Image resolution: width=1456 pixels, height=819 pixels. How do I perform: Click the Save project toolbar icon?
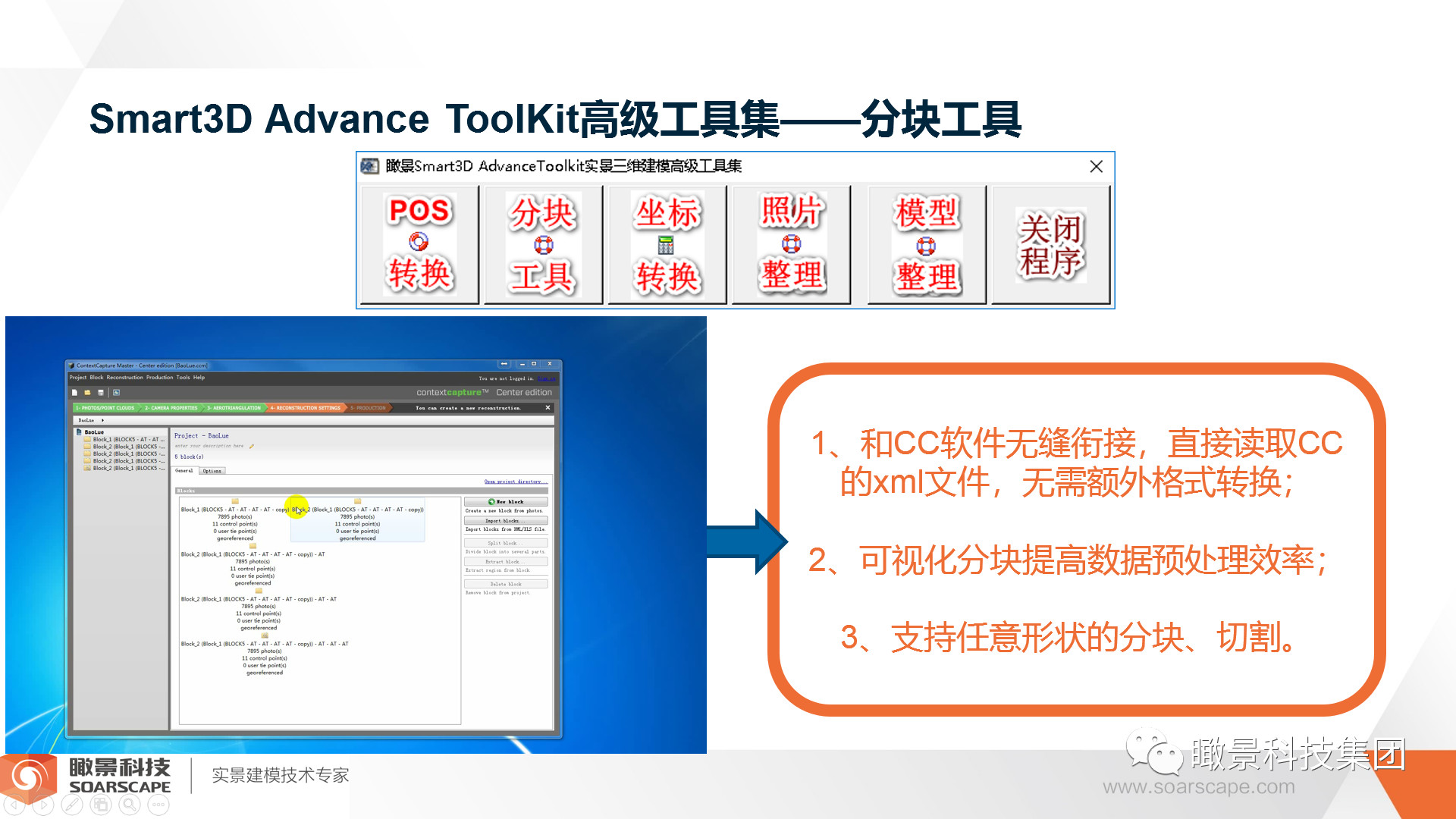100,393
